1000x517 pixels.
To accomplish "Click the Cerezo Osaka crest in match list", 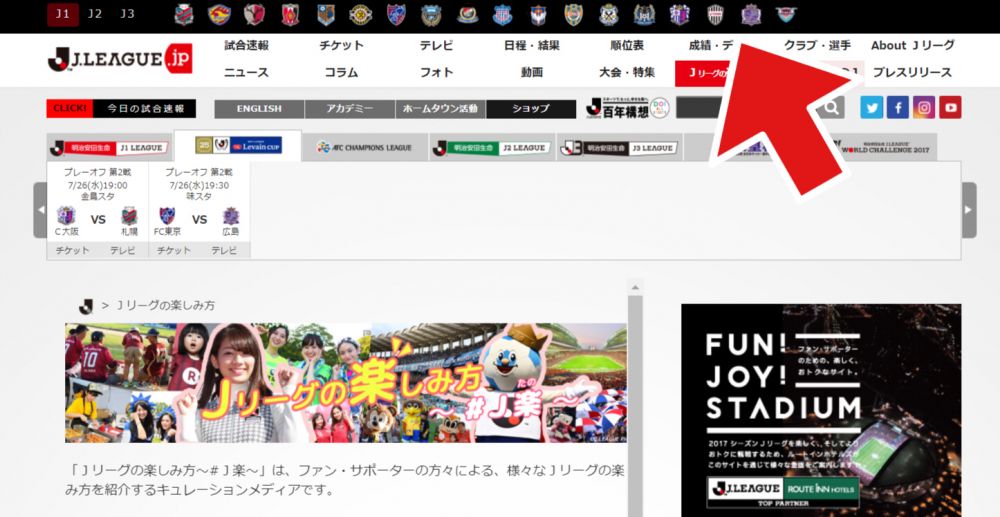I will tap(65, 217).
